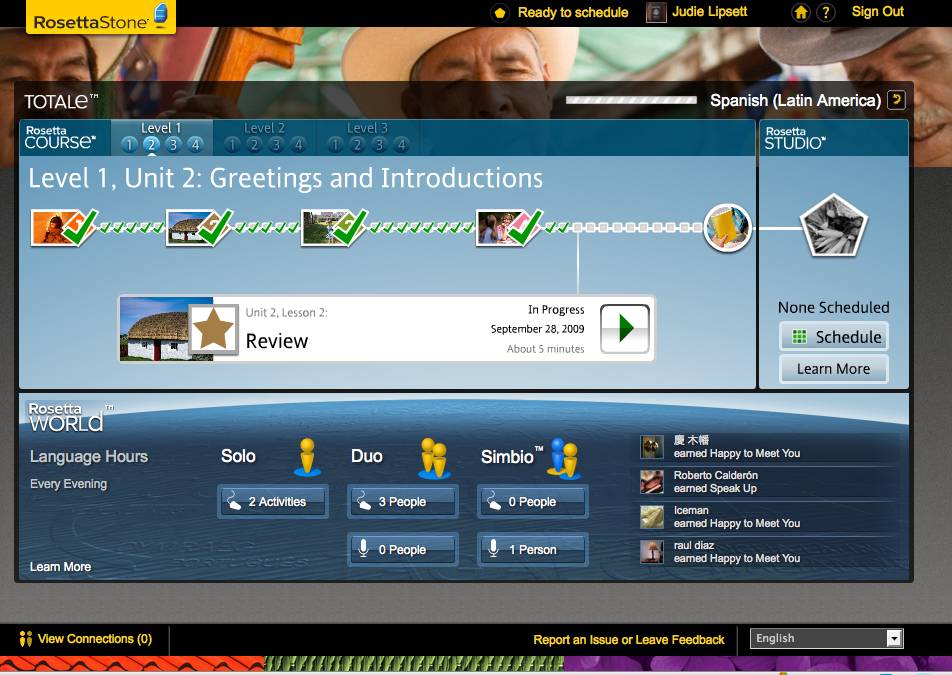Click the course progress bar
The width and height of the screenshot is (952, 675).
tap(631, 100)
